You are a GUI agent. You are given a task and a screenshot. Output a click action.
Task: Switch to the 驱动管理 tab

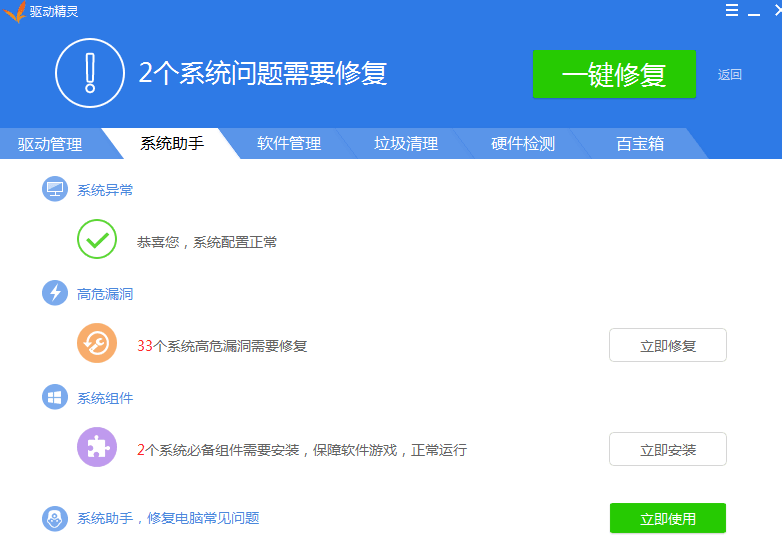click(x=50, y=144)
